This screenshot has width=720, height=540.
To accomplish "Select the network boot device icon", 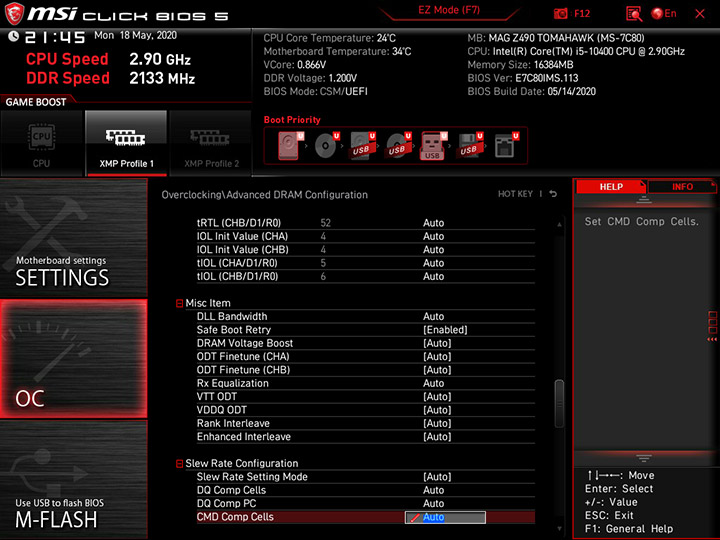I will [x=506, y=146].
